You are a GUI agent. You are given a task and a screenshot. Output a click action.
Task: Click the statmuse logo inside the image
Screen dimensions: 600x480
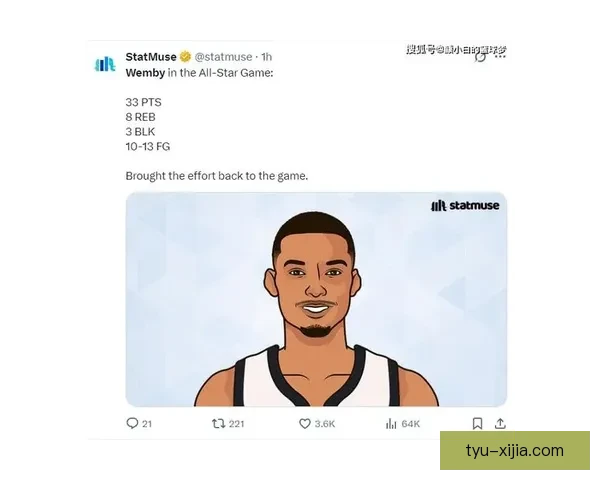[x=465, y=206]
